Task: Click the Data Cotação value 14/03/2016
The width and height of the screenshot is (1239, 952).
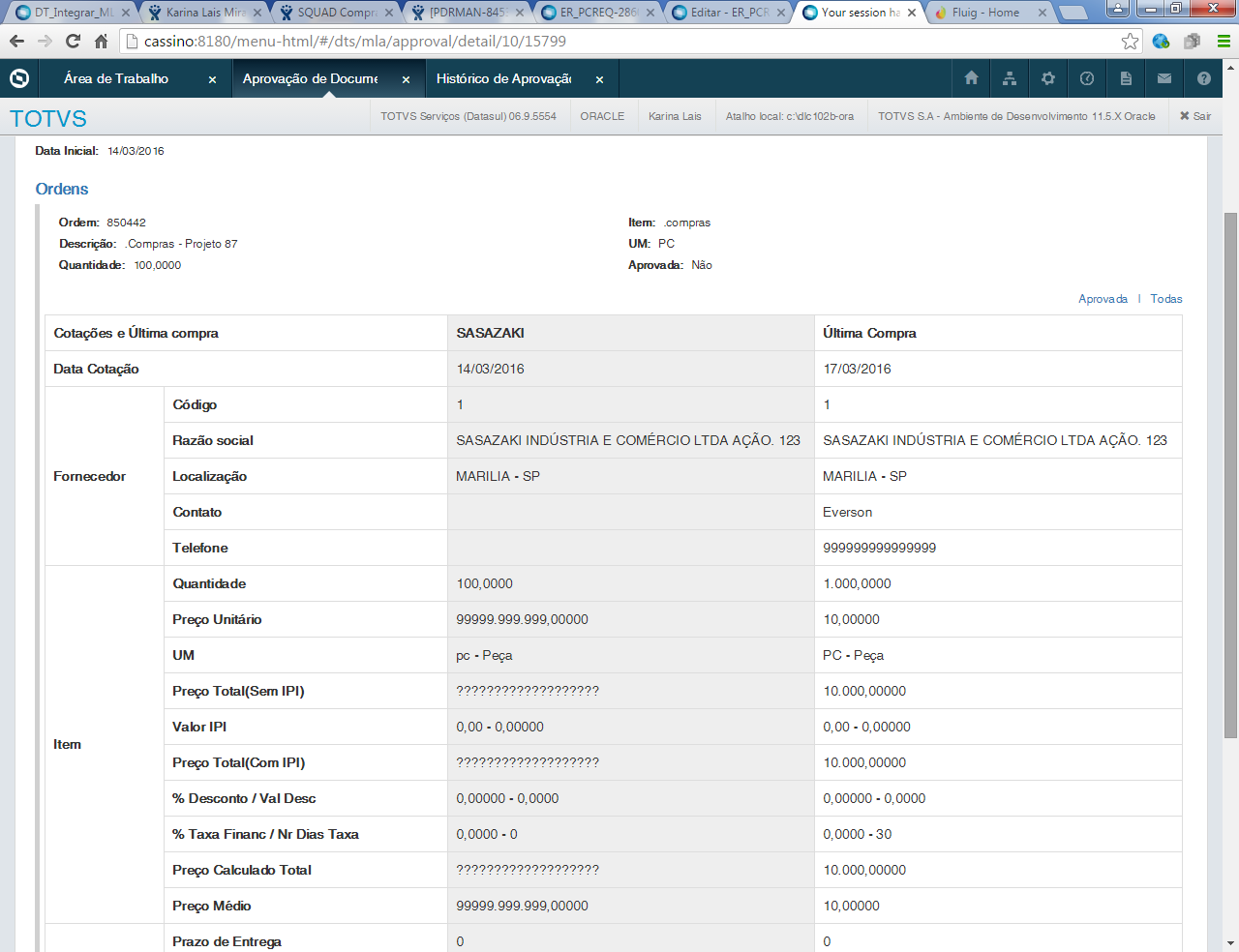Action: 490,369
